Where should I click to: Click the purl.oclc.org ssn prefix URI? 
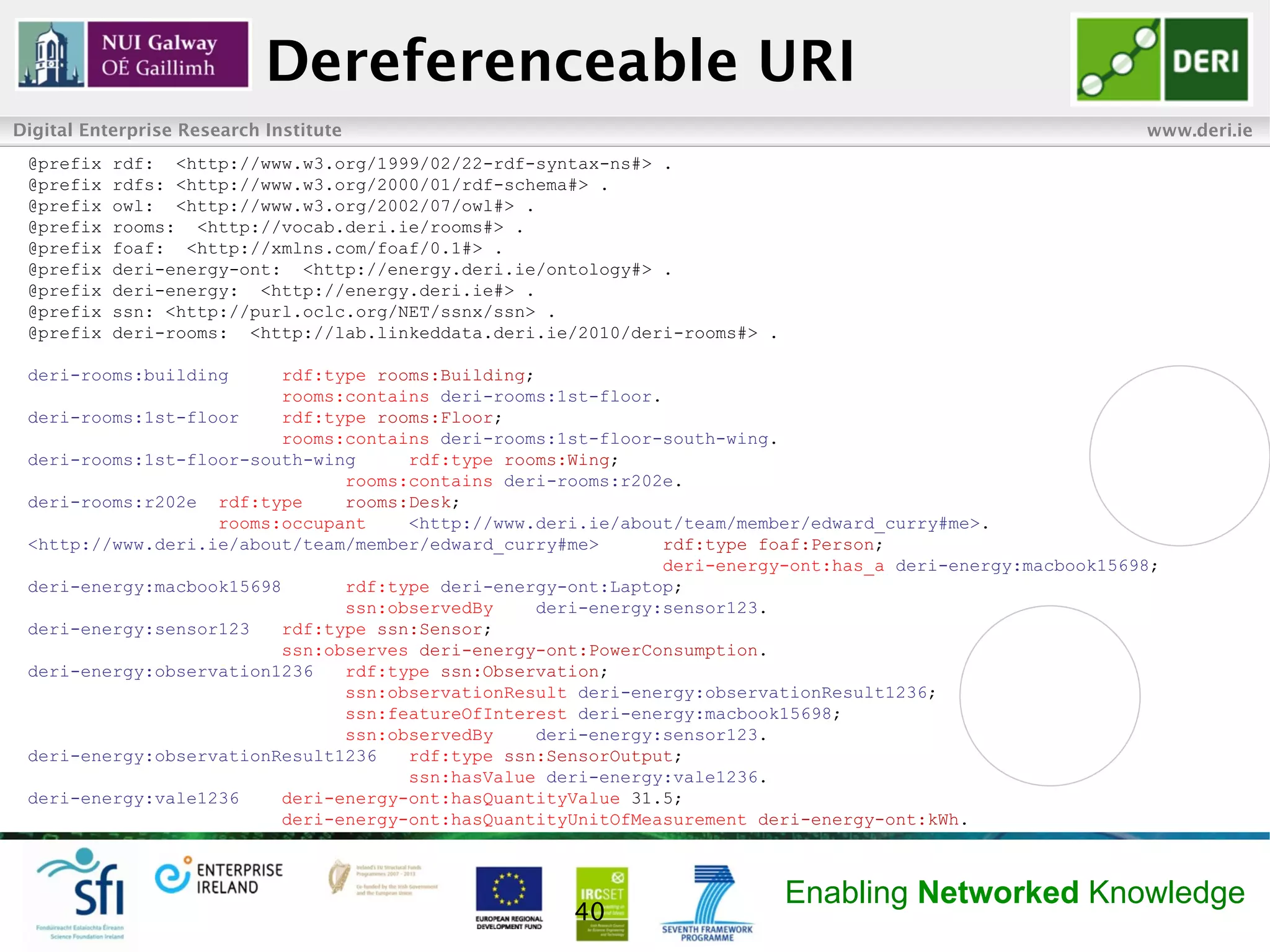(x=350, y=312)
